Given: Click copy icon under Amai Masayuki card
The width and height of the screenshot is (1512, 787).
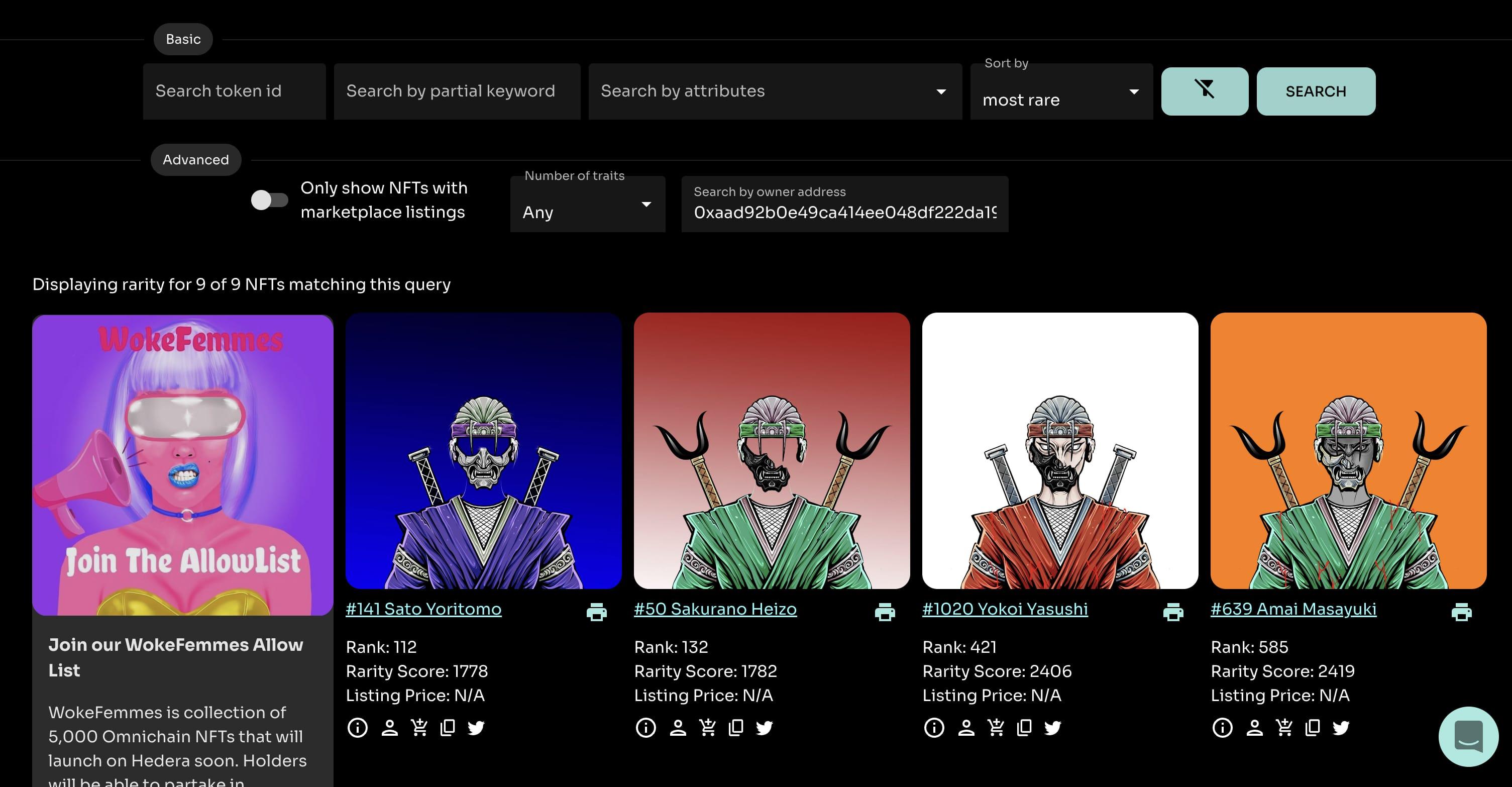Looking at the screenshot, I should click(1313, 728).
